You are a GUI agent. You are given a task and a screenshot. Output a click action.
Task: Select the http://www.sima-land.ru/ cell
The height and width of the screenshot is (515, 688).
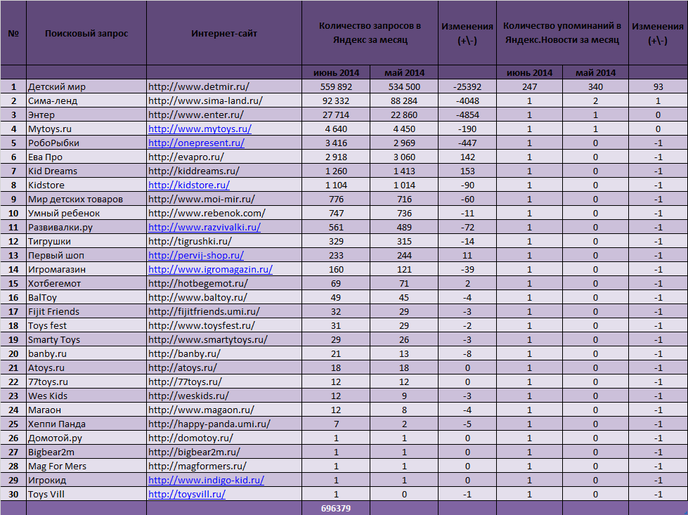pos(224,101)
